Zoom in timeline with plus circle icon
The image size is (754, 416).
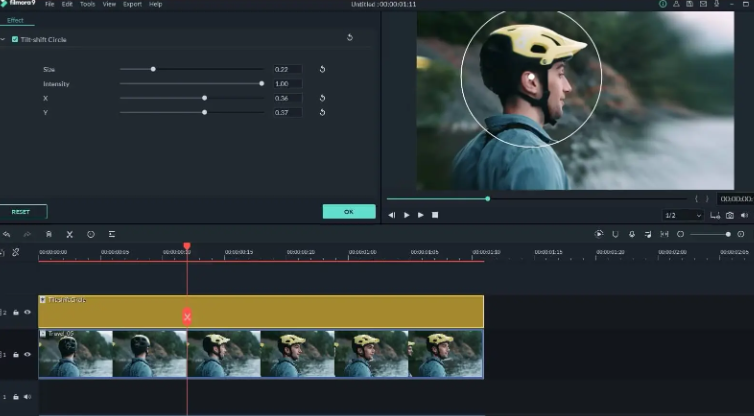click(741, 234)
